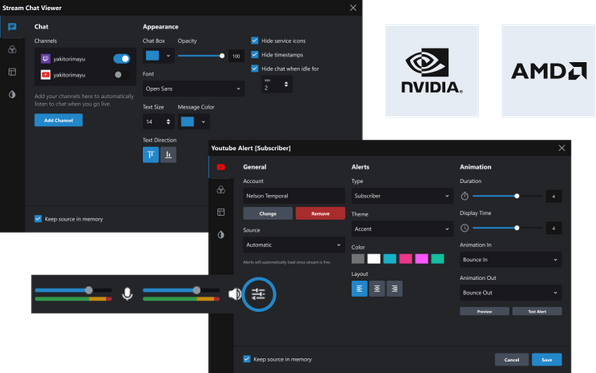The width and height of the screenshot is (596, 373).
Task: Close the Stream Chat Viewer window
Action: [x=353, y=8]
